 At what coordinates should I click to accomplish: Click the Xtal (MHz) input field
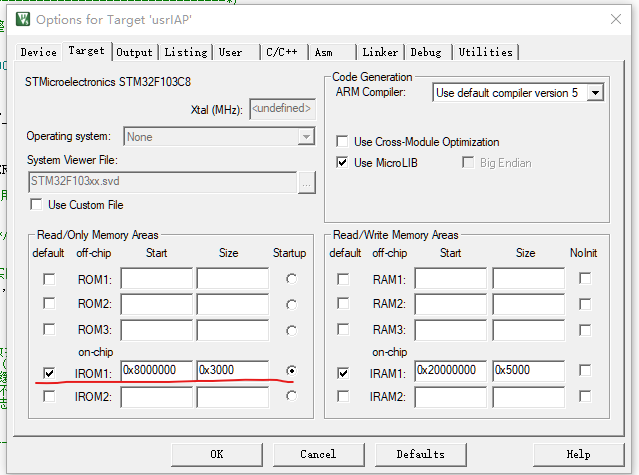282,109
